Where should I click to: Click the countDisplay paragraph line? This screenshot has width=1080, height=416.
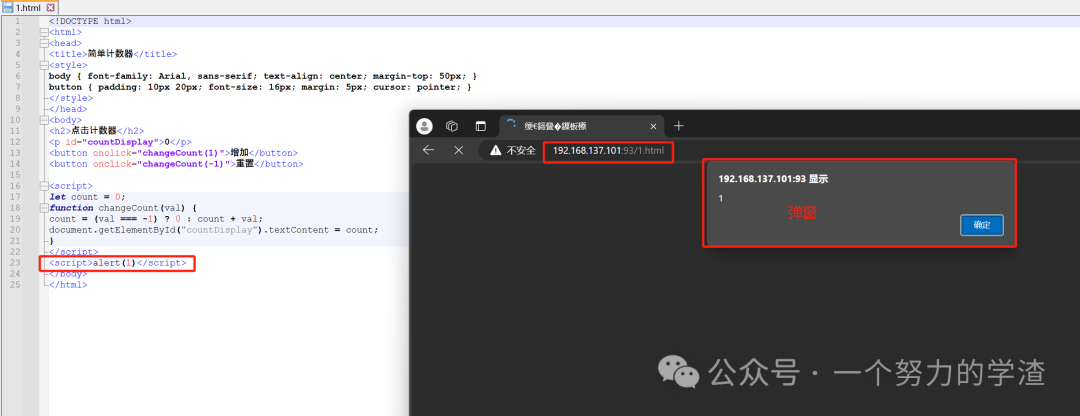(121, 142)
